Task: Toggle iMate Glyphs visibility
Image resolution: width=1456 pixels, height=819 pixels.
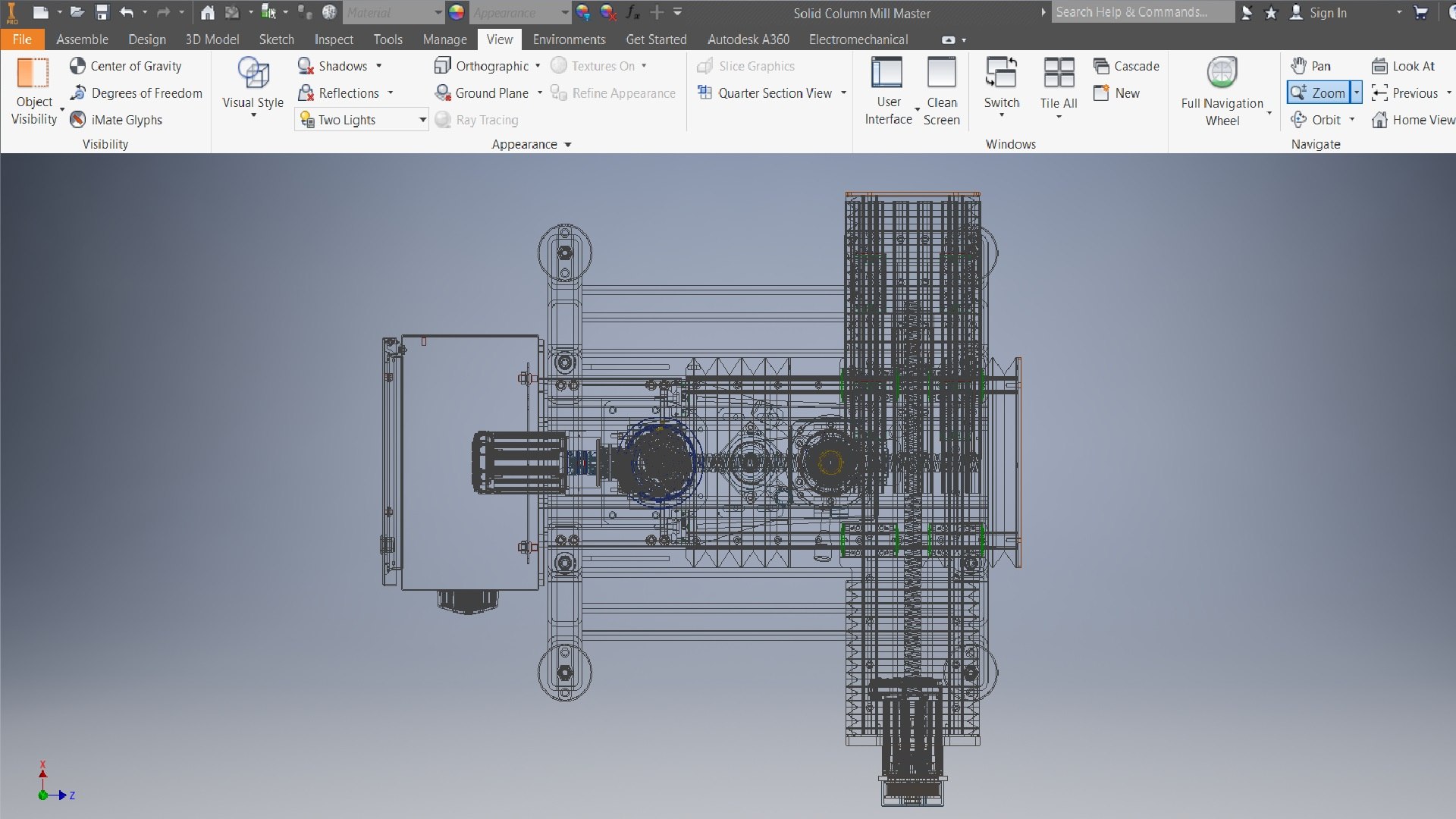Action: click(116, 120)
